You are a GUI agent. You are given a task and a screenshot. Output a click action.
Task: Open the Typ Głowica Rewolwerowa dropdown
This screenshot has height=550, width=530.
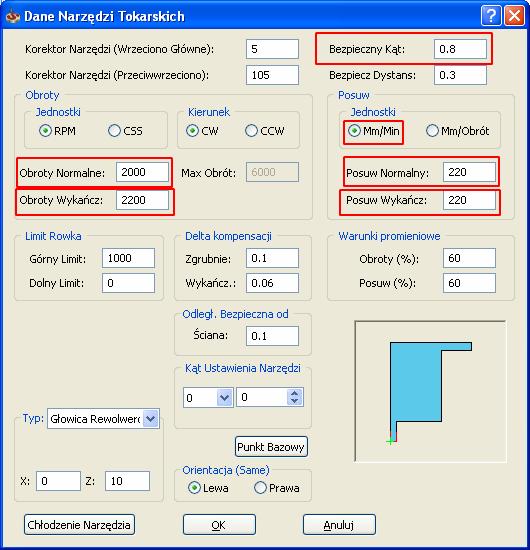(151, 418)
